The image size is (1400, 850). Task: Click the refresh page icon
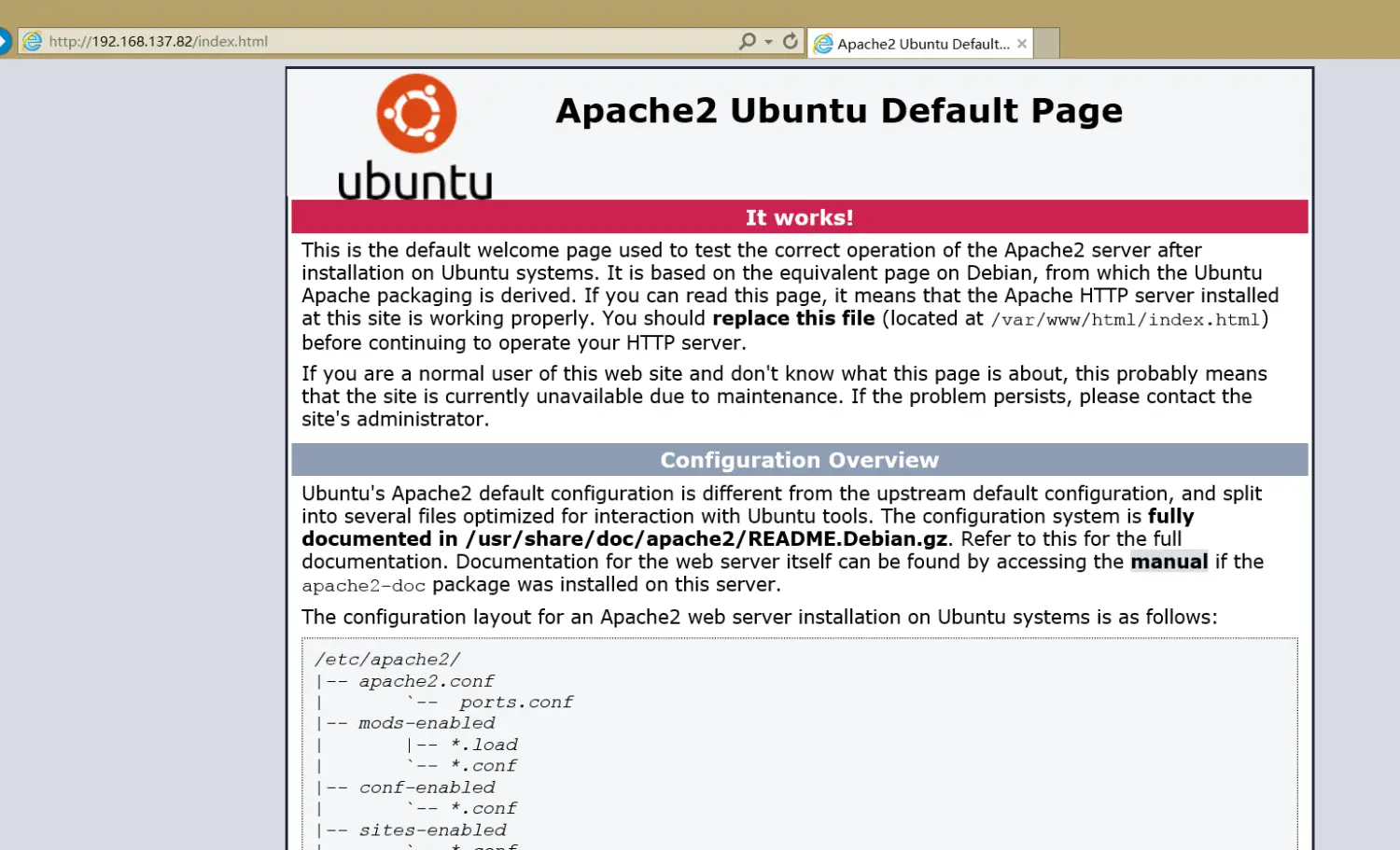(x=791, y=41)
